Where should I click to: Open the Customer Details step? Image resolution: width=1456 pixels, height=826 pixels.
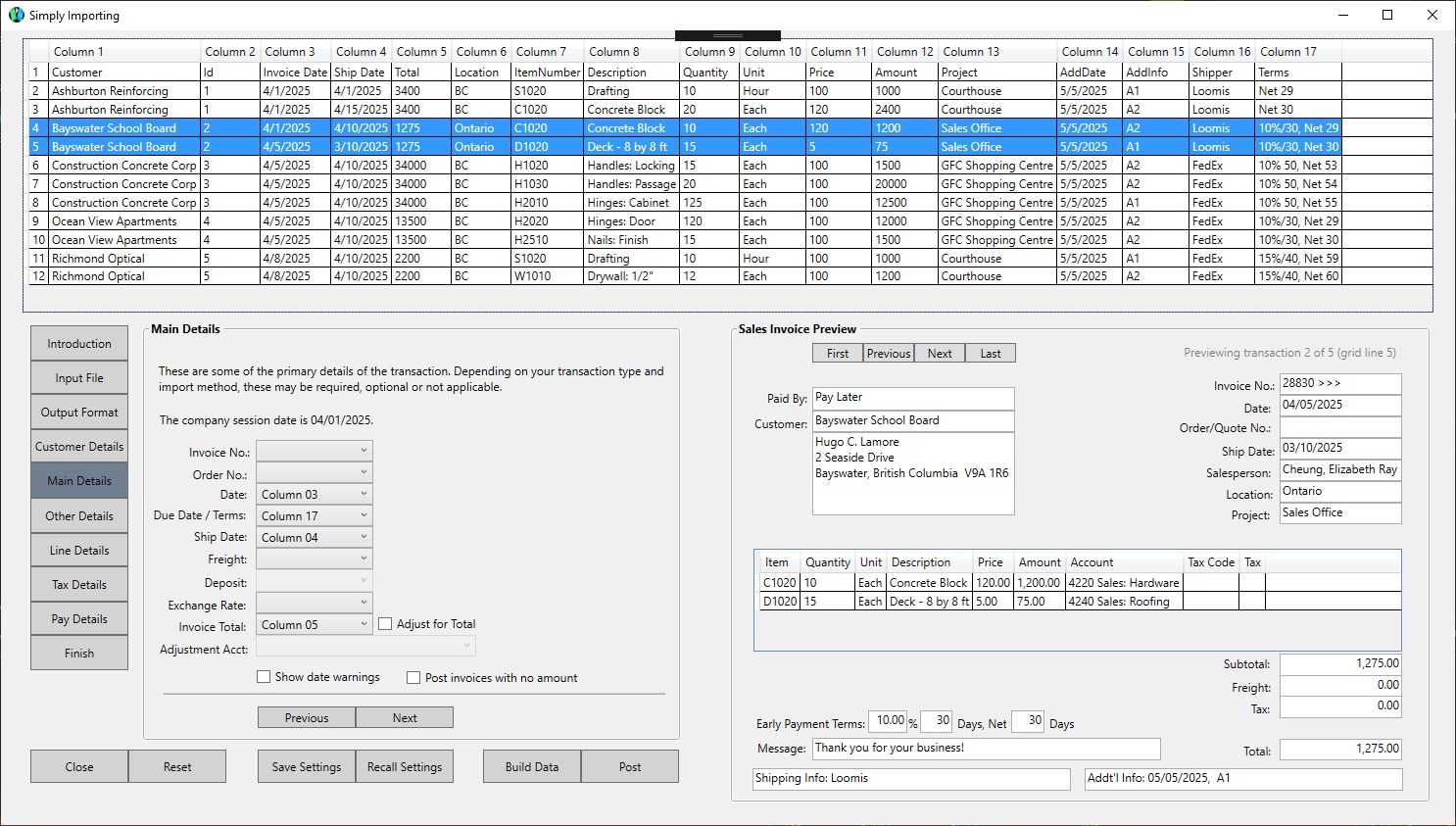[x=79, y=447]
